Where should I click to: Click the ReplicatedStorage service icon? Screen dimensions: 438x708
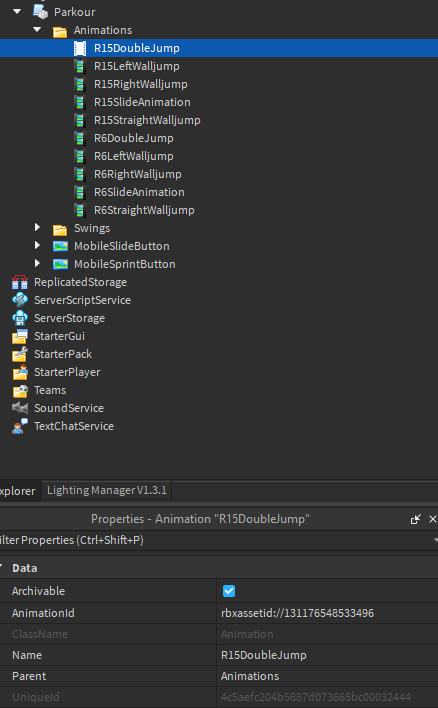click(x=20, y=282)
